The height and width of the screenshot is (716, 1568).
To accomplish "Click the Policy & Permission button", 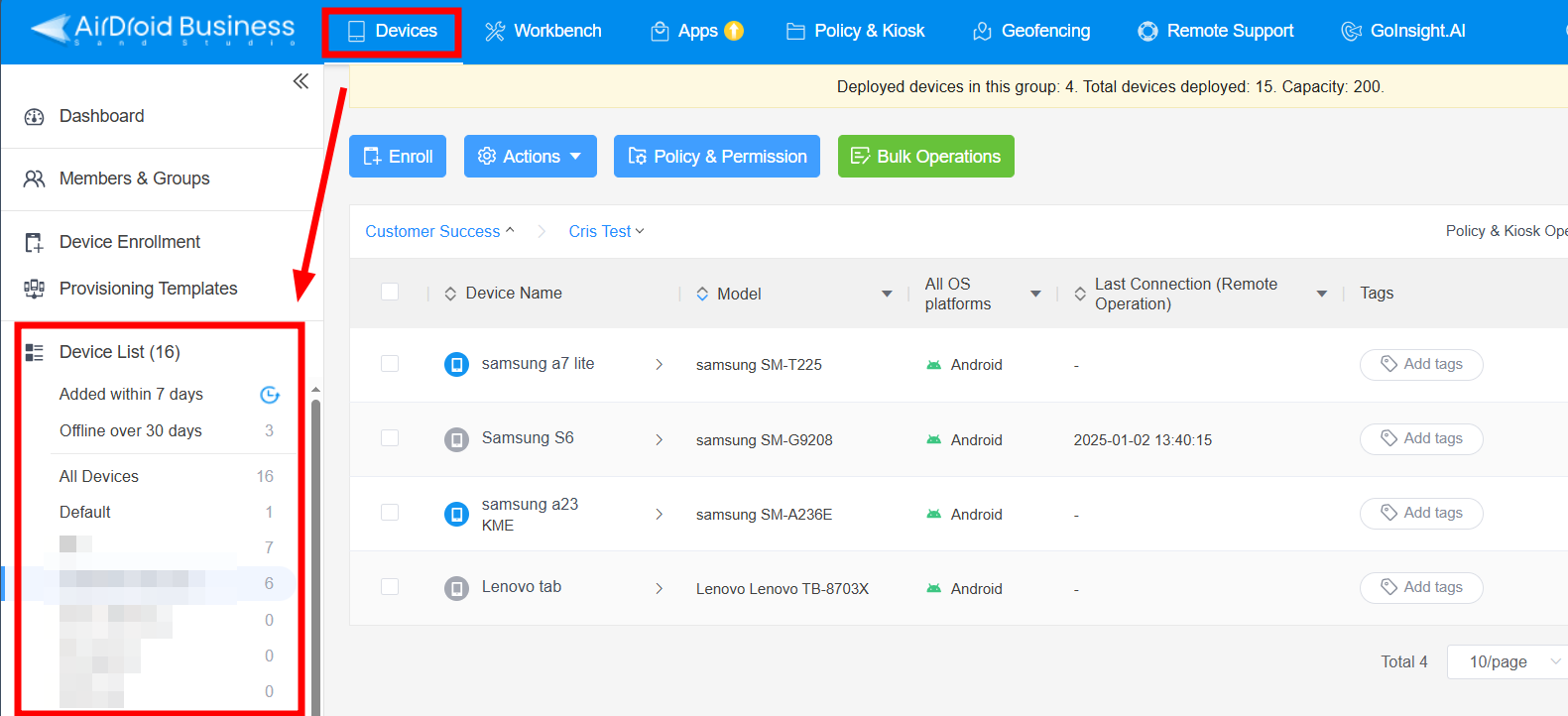I will 717,157.
